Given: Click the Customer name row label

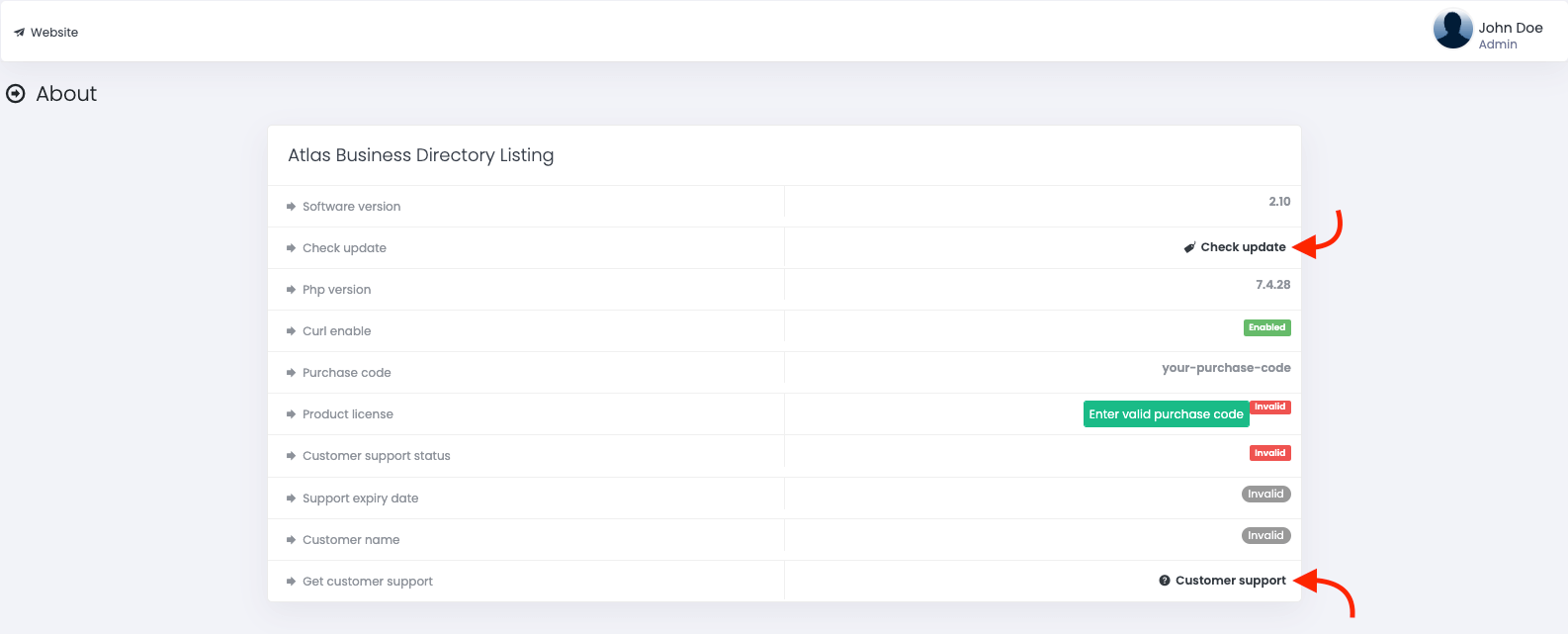Looking at the screenshot, I should point(351,540).
